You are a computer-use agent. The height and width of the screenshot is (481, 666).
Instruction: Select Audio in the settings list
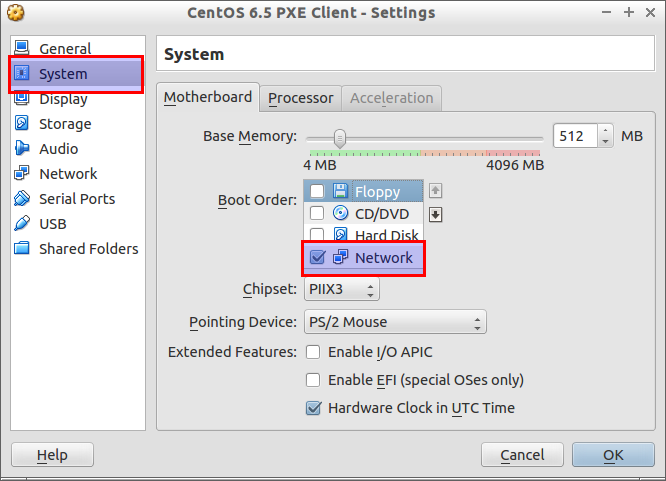pyautogui.click(x=59, y=149)
